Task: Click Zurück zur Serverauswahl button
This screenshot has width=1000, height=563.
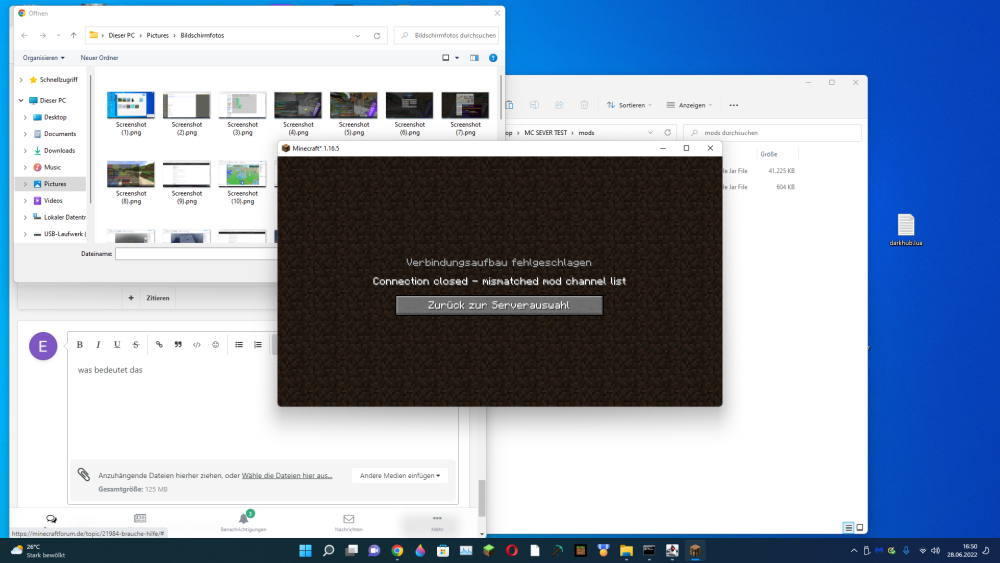Action: pyautogui.click(x=499, y=305)
